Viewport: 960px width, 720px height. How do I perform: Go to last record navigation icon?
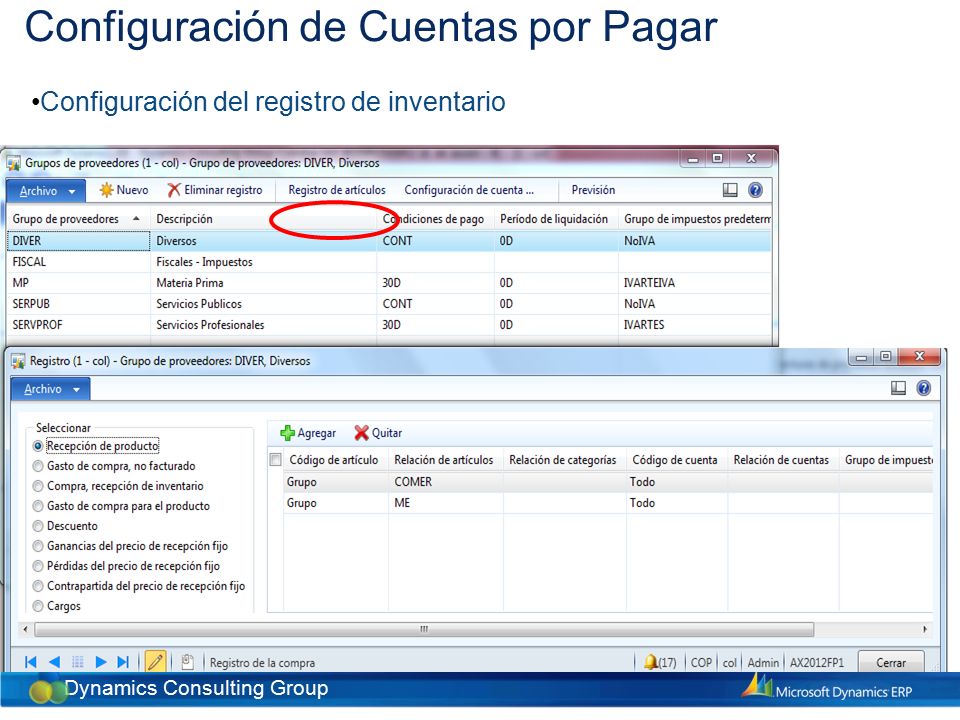click(123, 662)
